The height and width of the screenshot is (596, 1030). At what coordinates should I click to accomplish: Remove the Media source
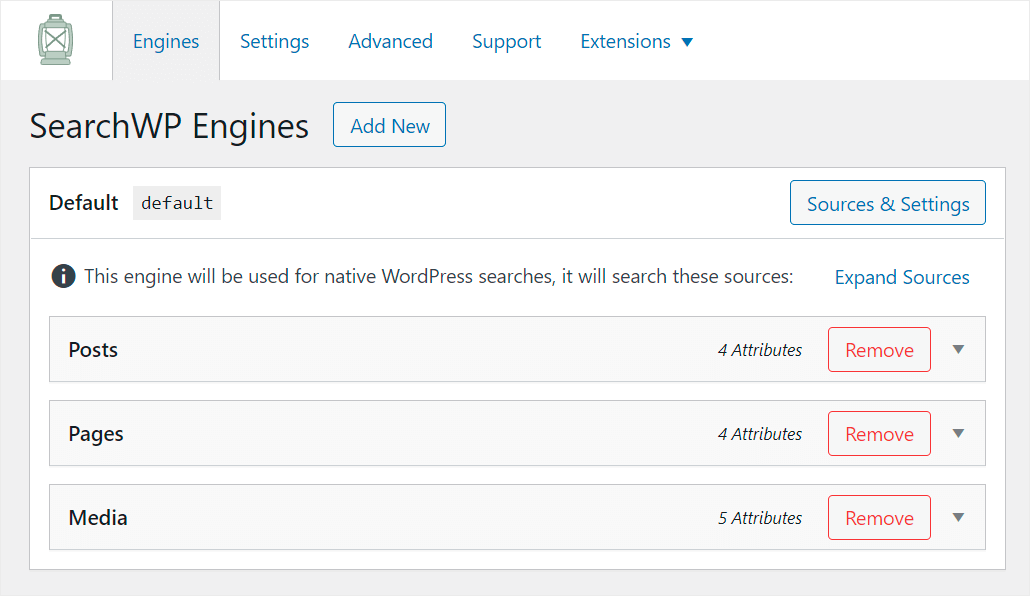click(879, 518)
